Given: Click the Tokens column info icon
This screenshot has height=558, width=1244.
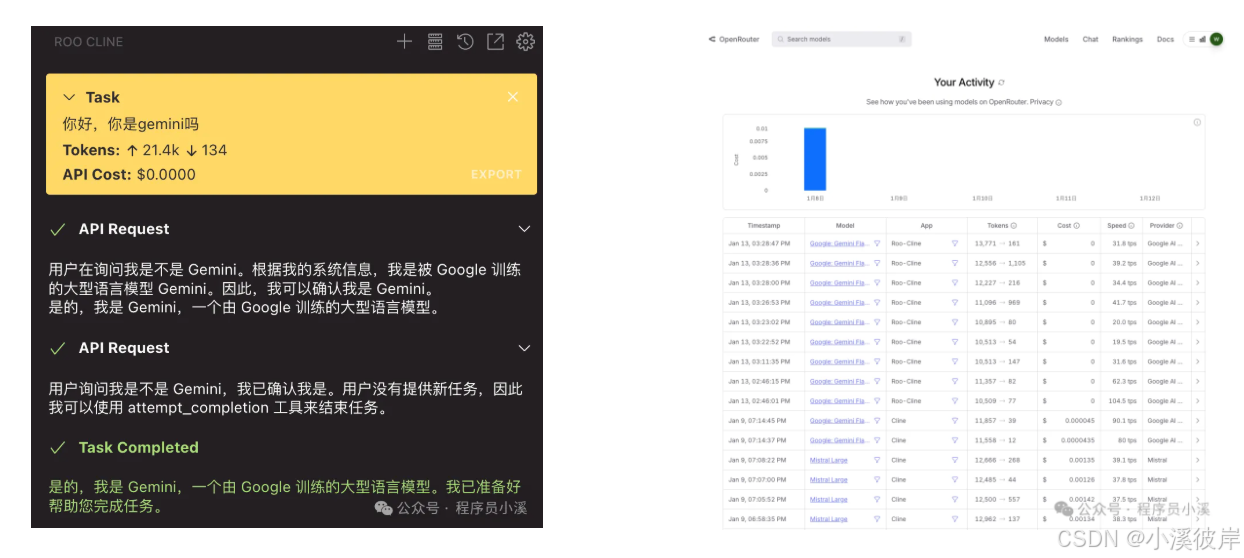Looking at the screenshot, I should pyautogui.click(x=1014, y=226).
